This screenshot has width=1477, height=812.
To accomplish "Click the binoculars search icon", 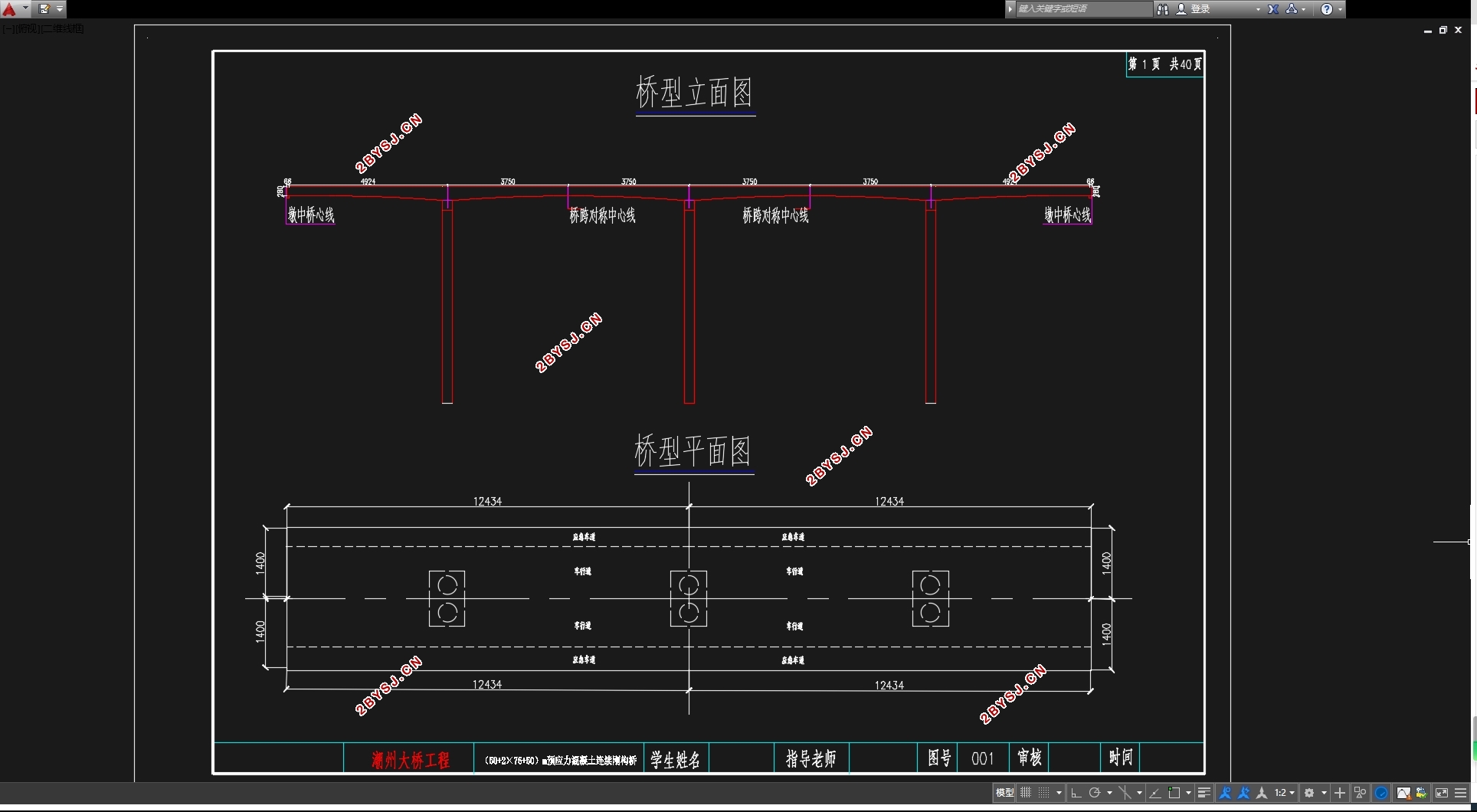I will pos(1163,8).
